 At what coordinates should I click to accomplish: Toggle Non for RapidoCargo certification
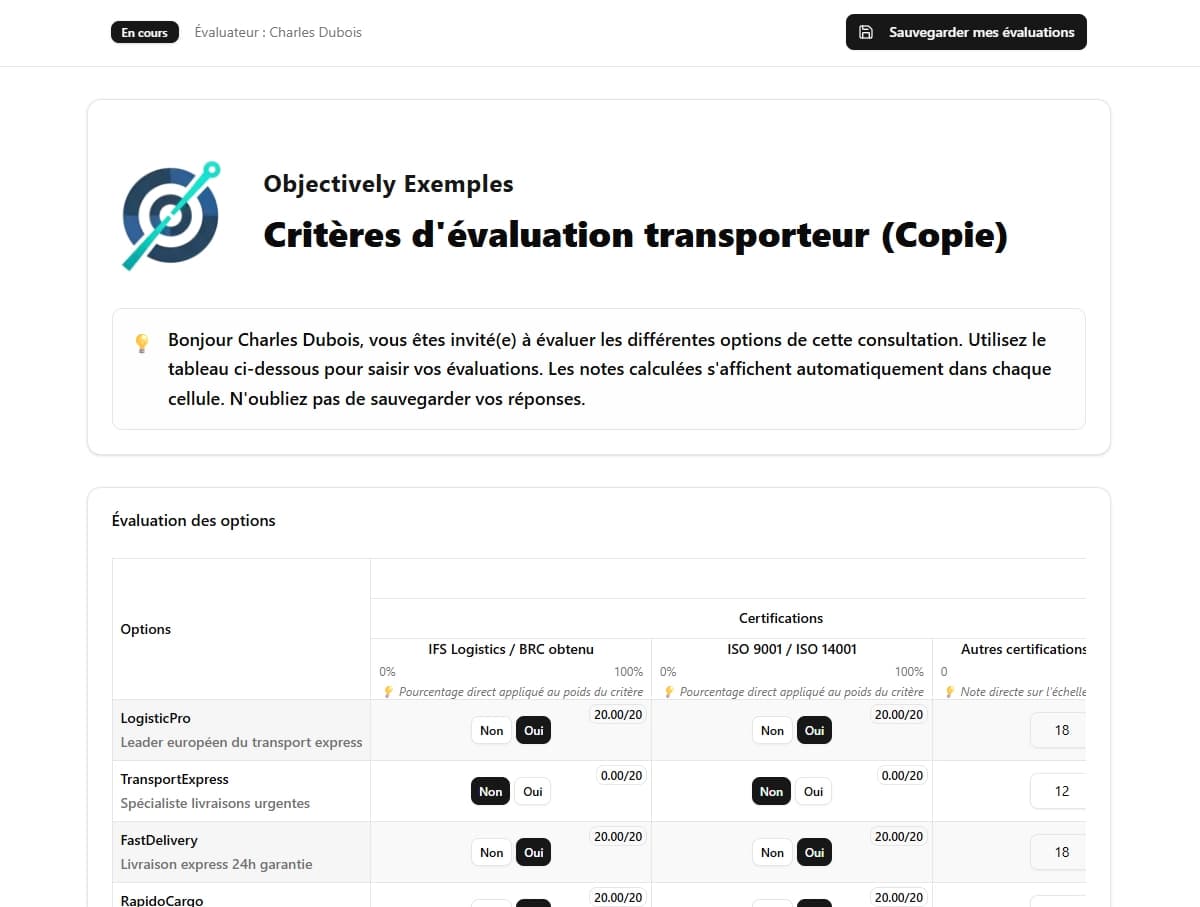click(x=491, y=905)
